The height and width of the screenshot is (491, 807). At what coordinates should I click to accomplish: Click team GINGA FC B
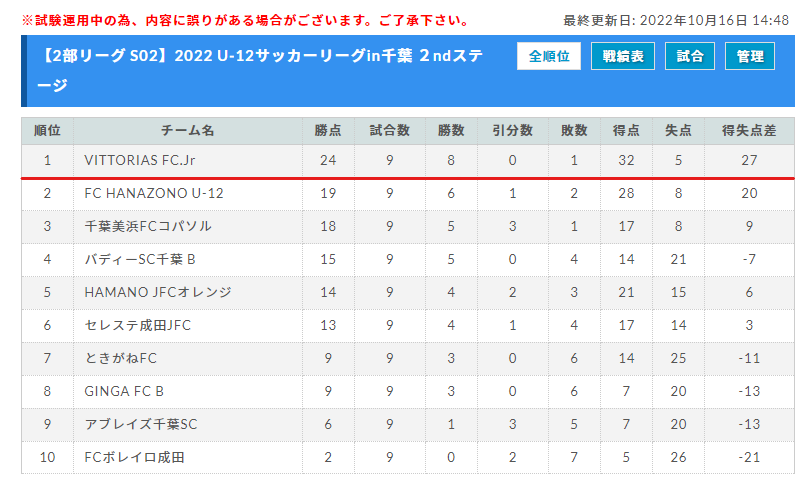tap(124, 391)
